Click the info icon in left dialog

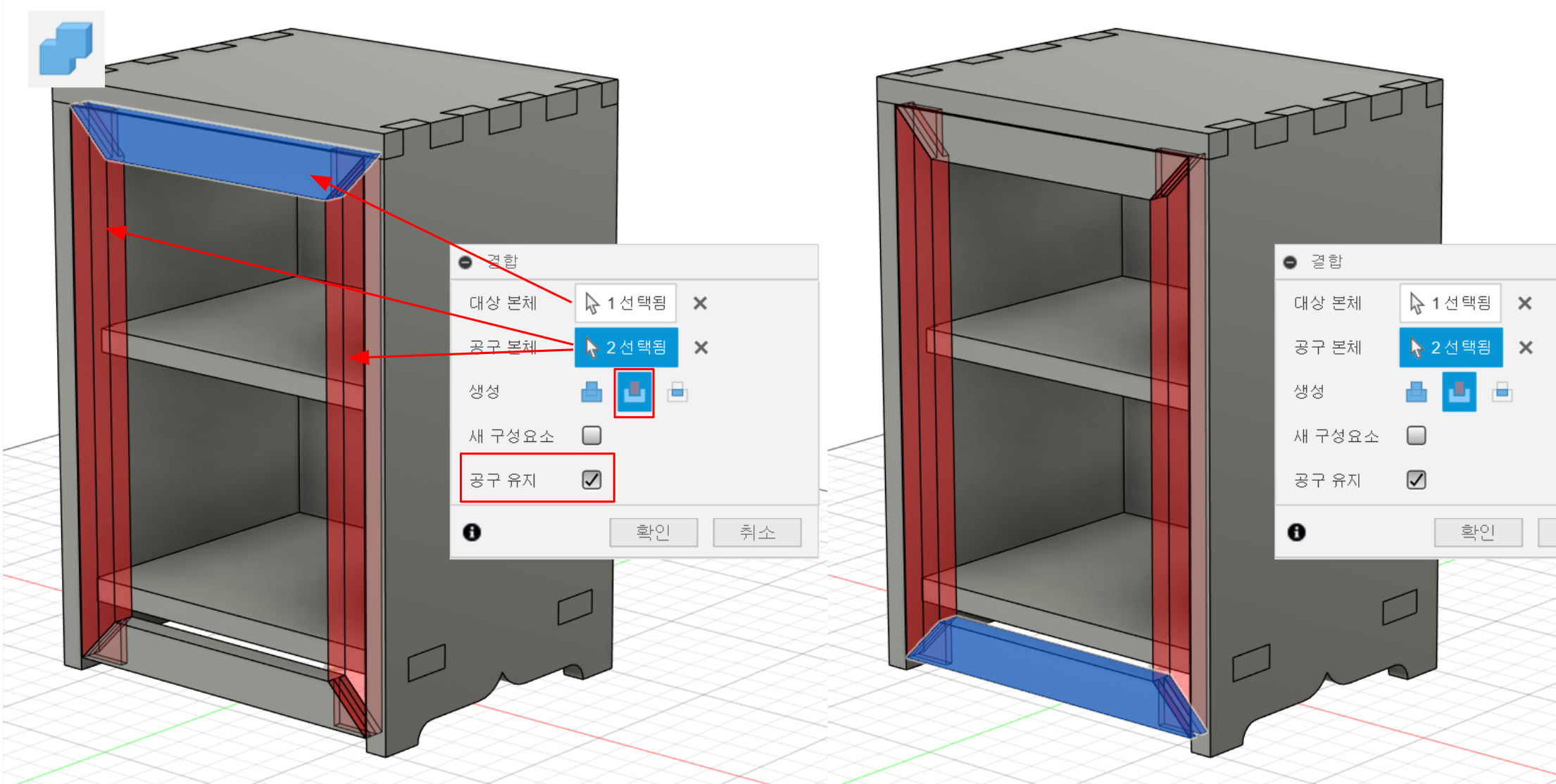pos(472,532)
